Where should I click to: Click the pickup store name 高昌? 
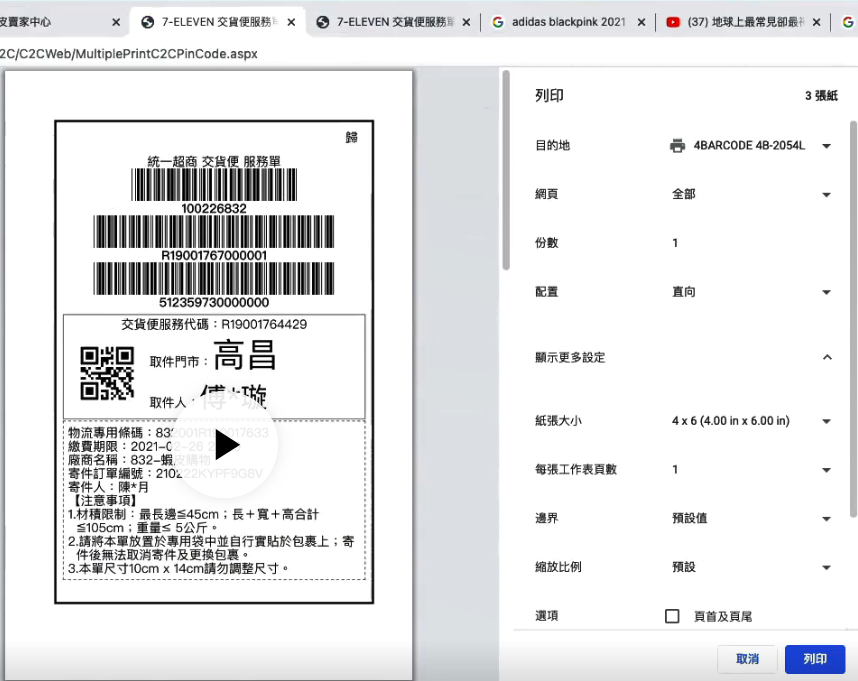[245, 355]
